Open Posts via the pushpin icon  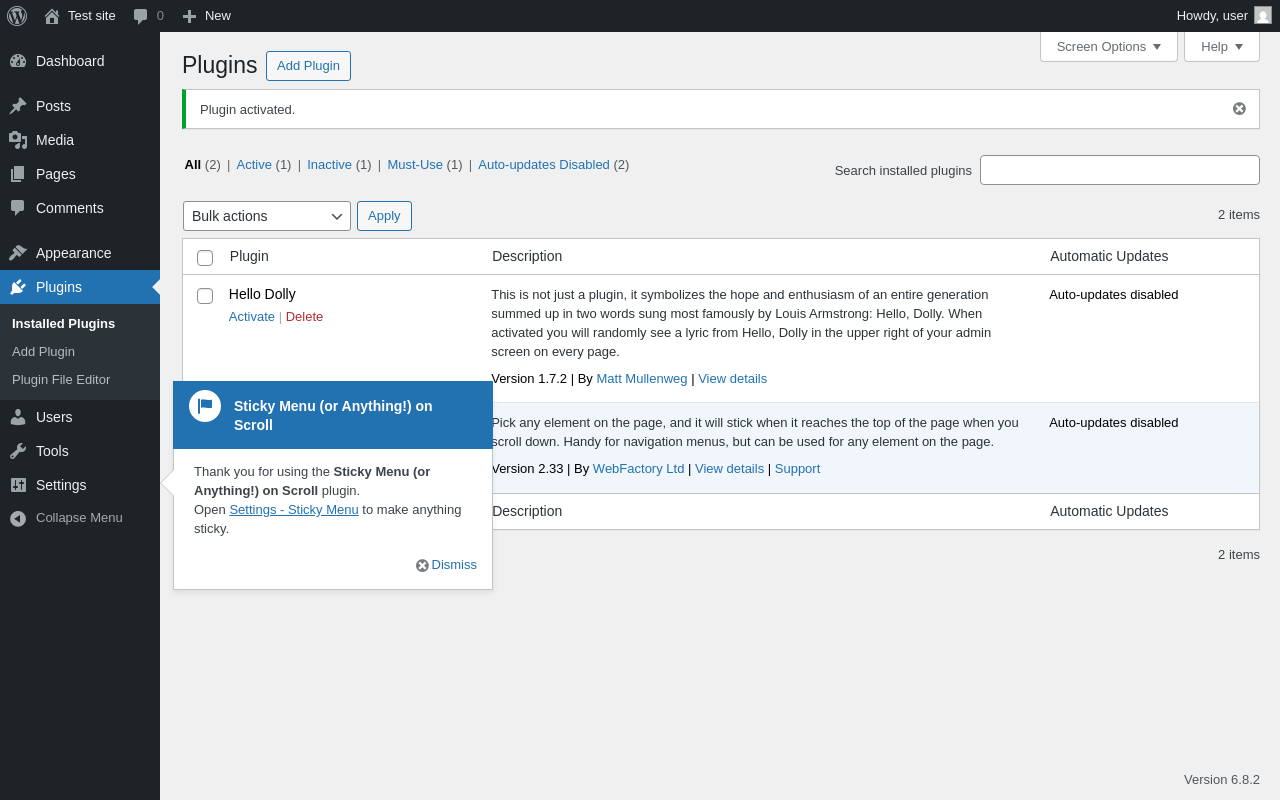[x=18, y=106]
